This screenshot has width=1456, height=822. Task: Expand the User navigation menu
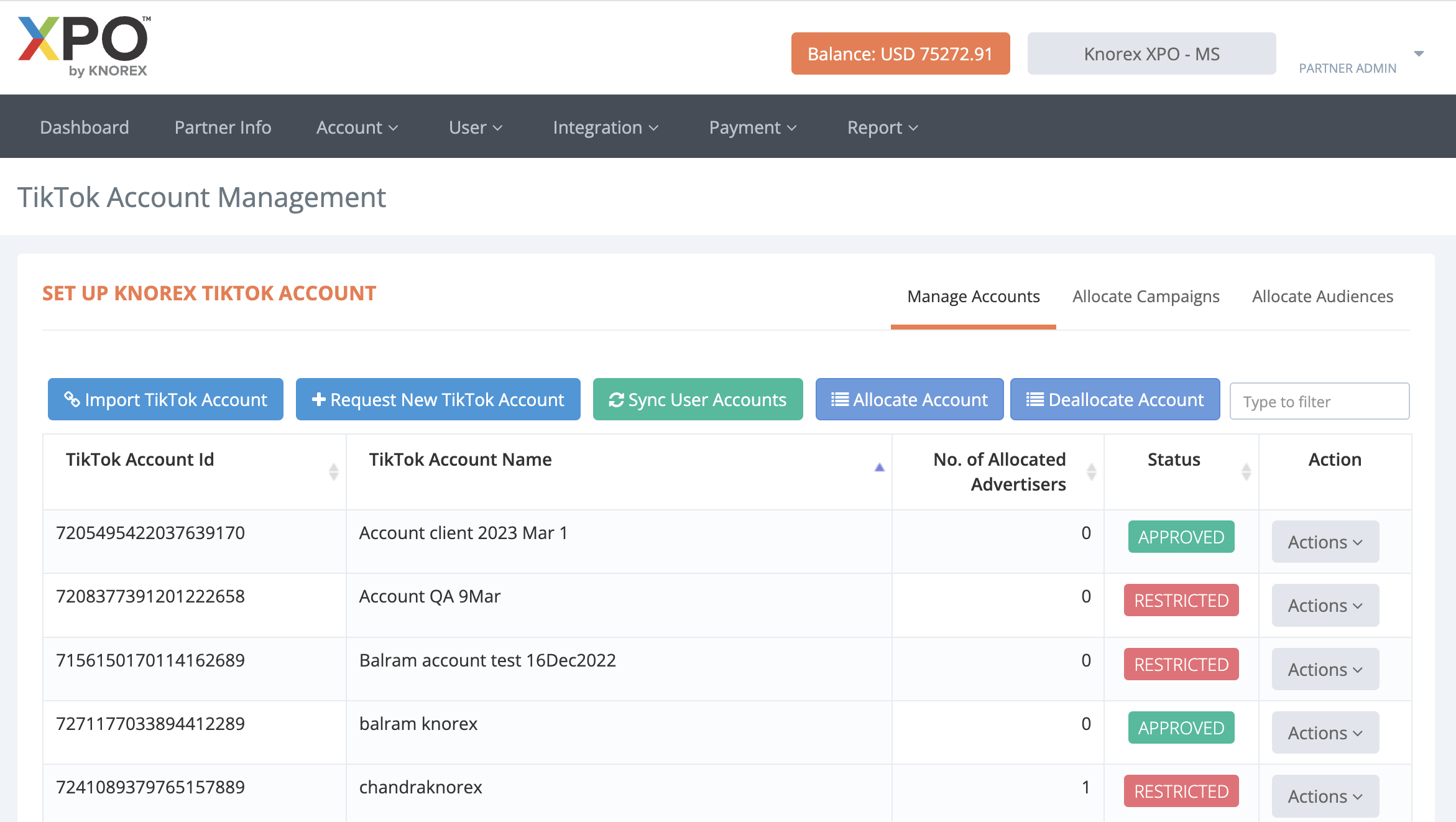(x=476, y=127)
